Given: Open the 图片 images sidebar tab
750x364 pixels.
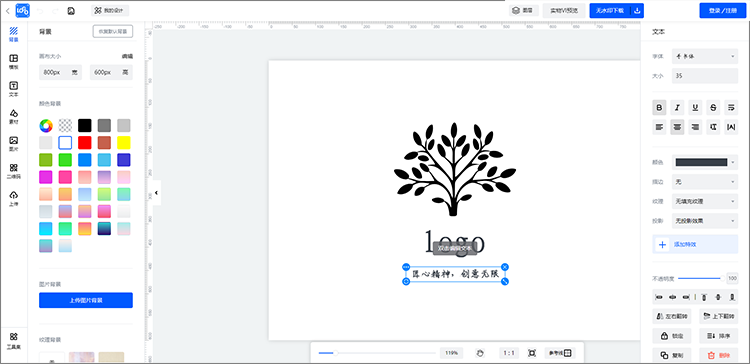Looking at the screenshot, I should [14, 144].
